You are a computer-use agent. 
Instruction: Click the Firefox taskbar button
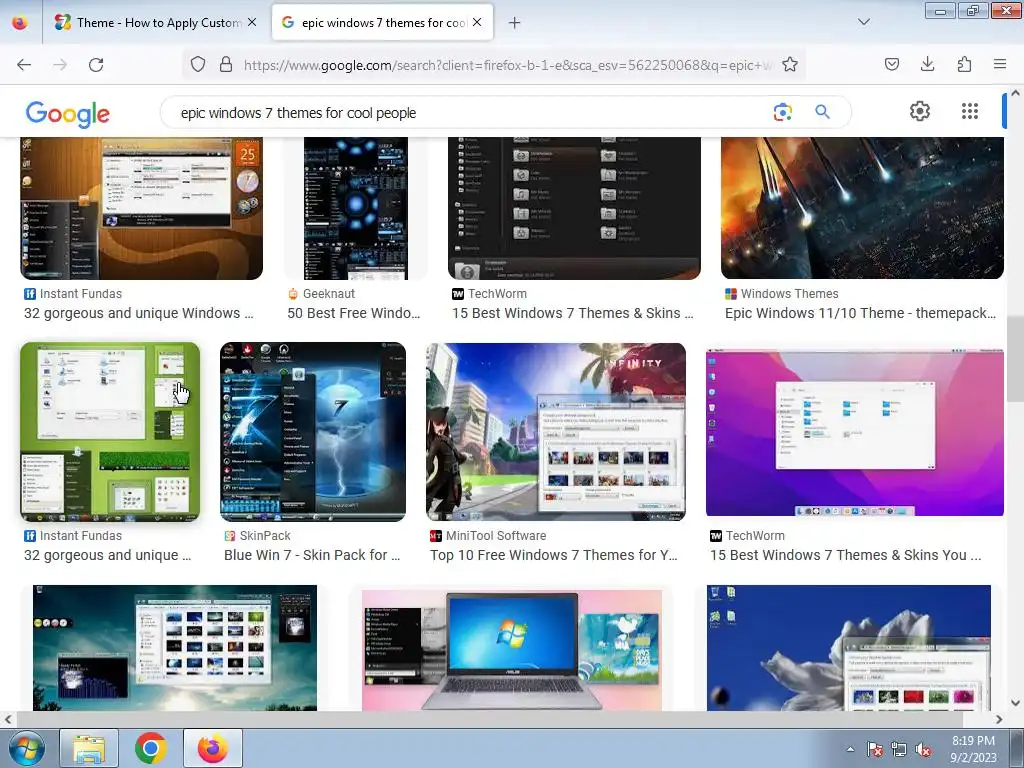(213, 748)
